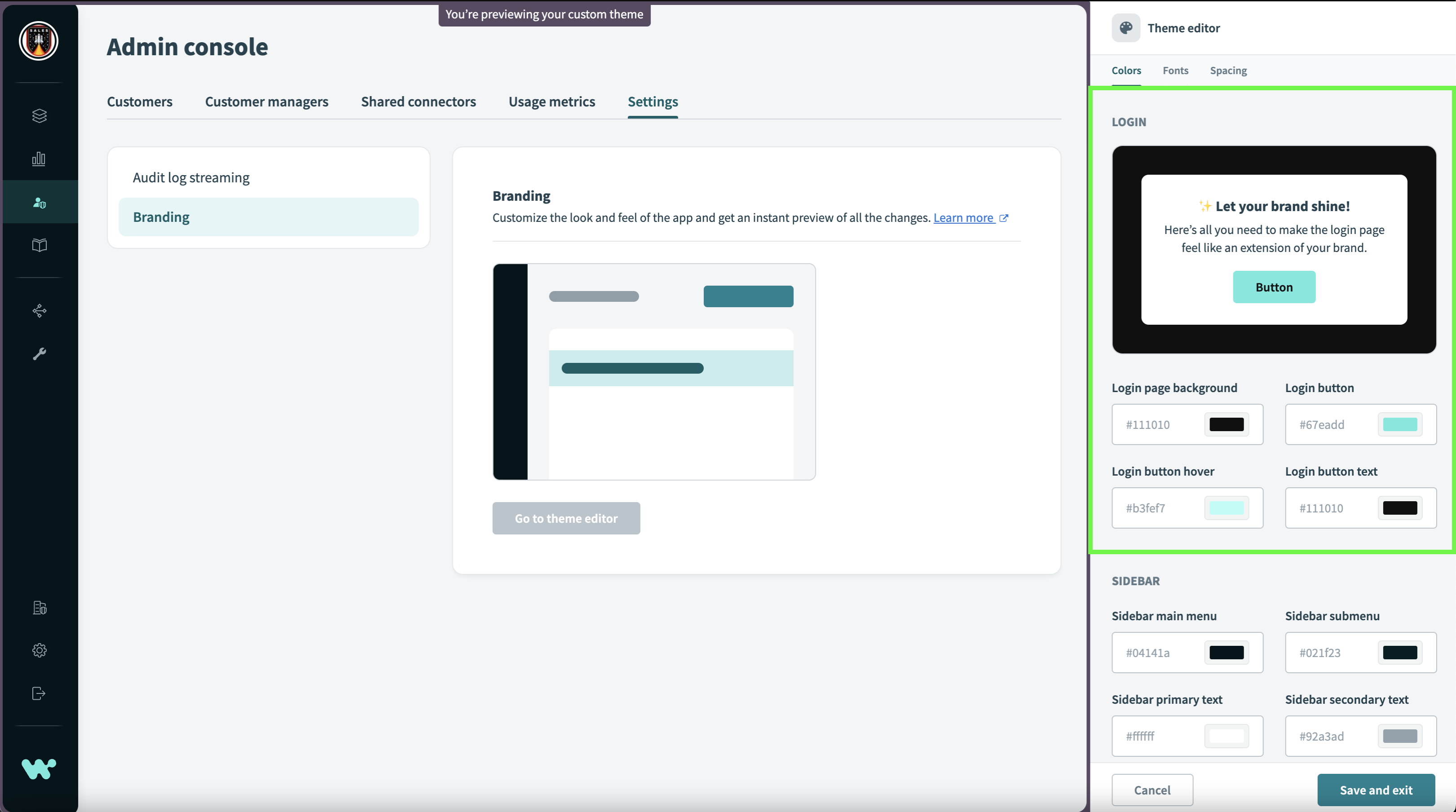1456x812 pixels.
Task: Click the open book icon in sidebar
Action: 39,245
